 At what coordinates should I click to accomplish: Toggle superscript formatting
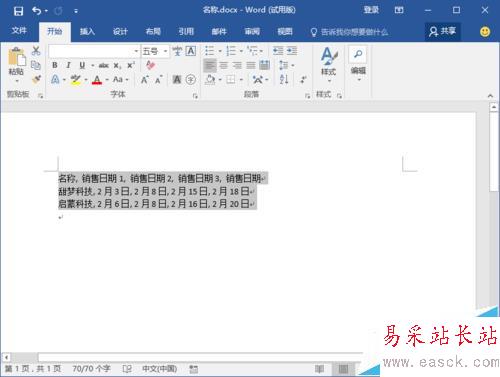[x=131, y=65]
